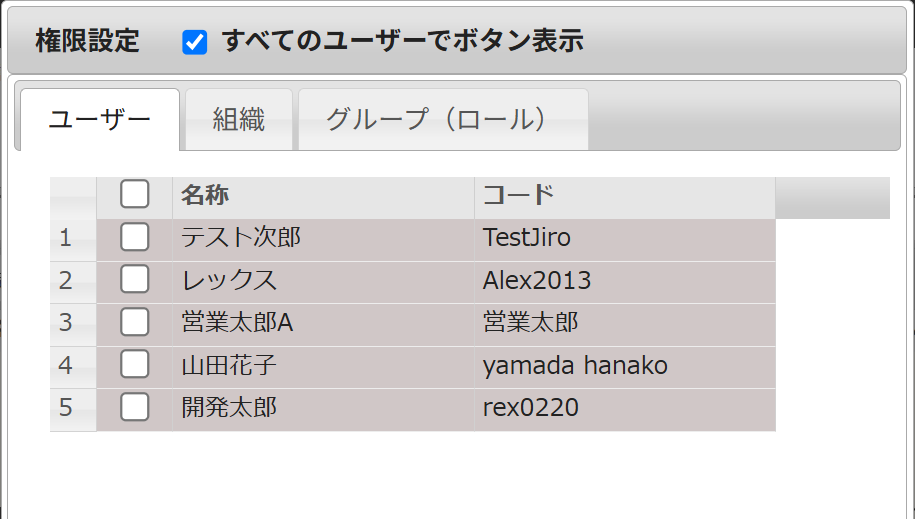Viewport: 915px width, 519px height.
Task: Select the 営業太郎 code cell
Action: [625, 325]
